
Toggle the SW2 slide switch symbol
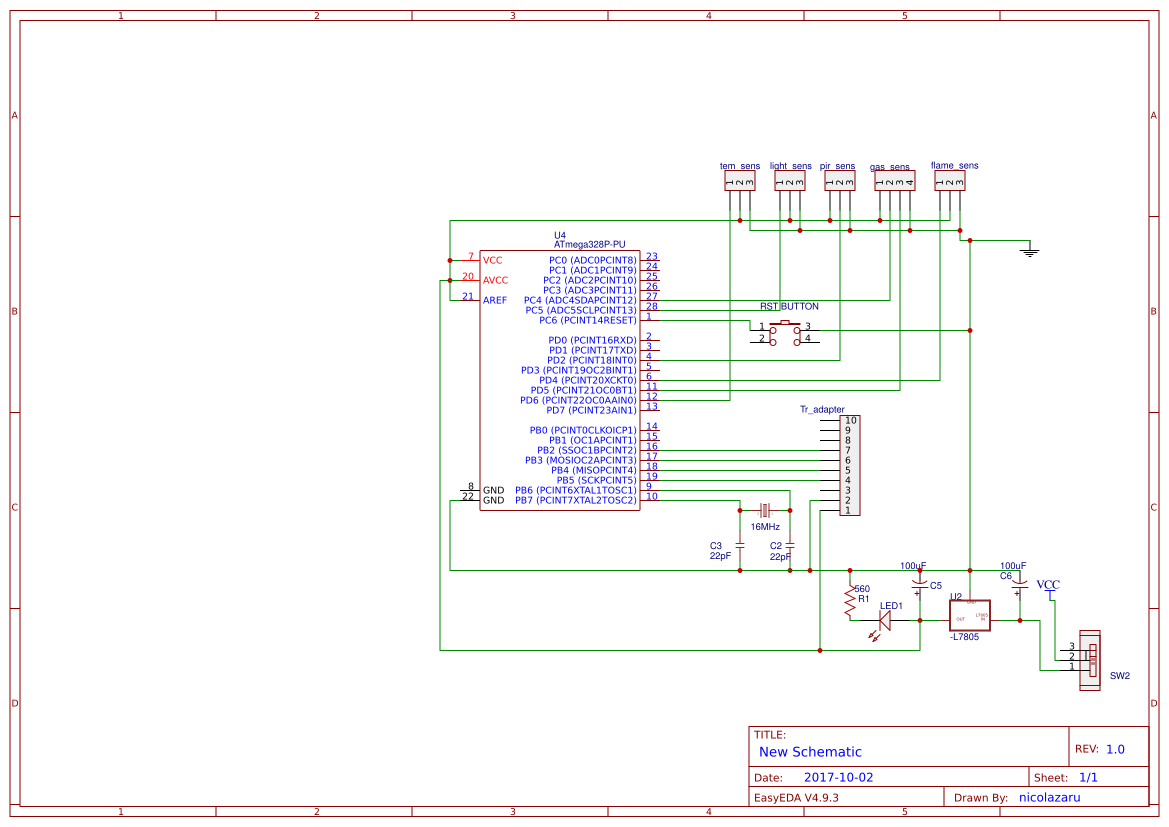click(x=1089, y=660)
